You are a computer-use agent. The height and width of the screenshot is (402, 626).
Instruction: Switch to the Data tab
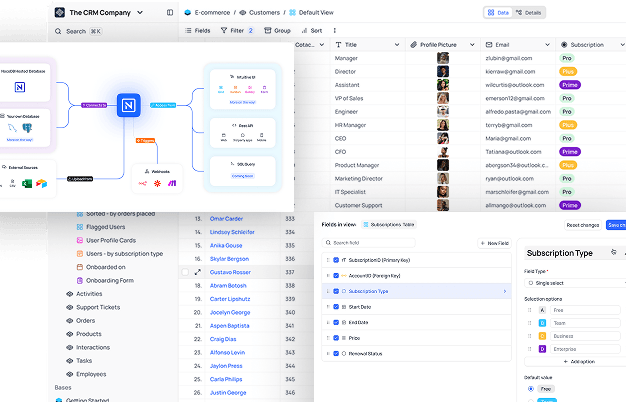[x=498, y=13]
